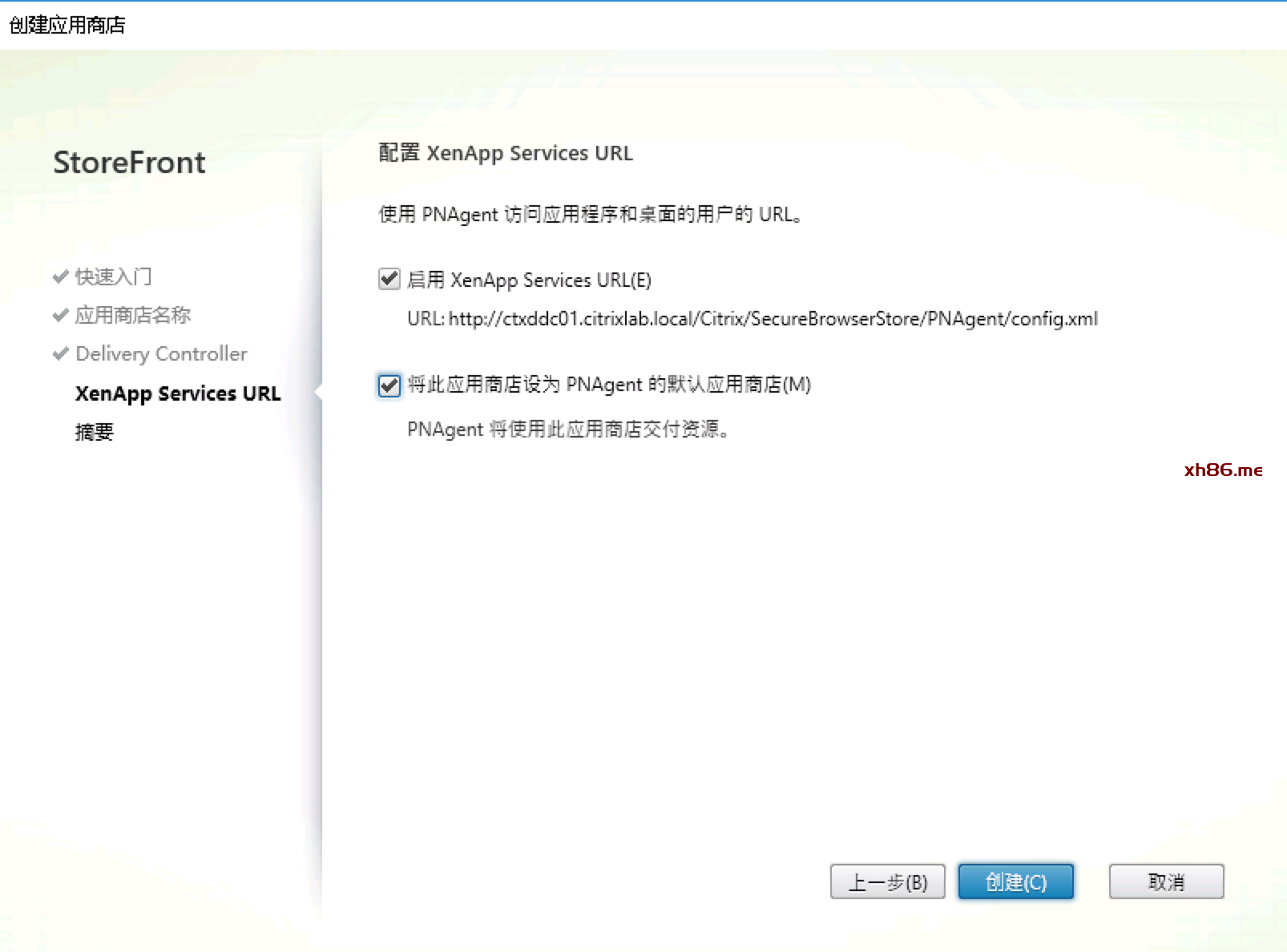Jump to the 摘要 step
This screenshot has width=1287, height=952.
coord(95,432)
